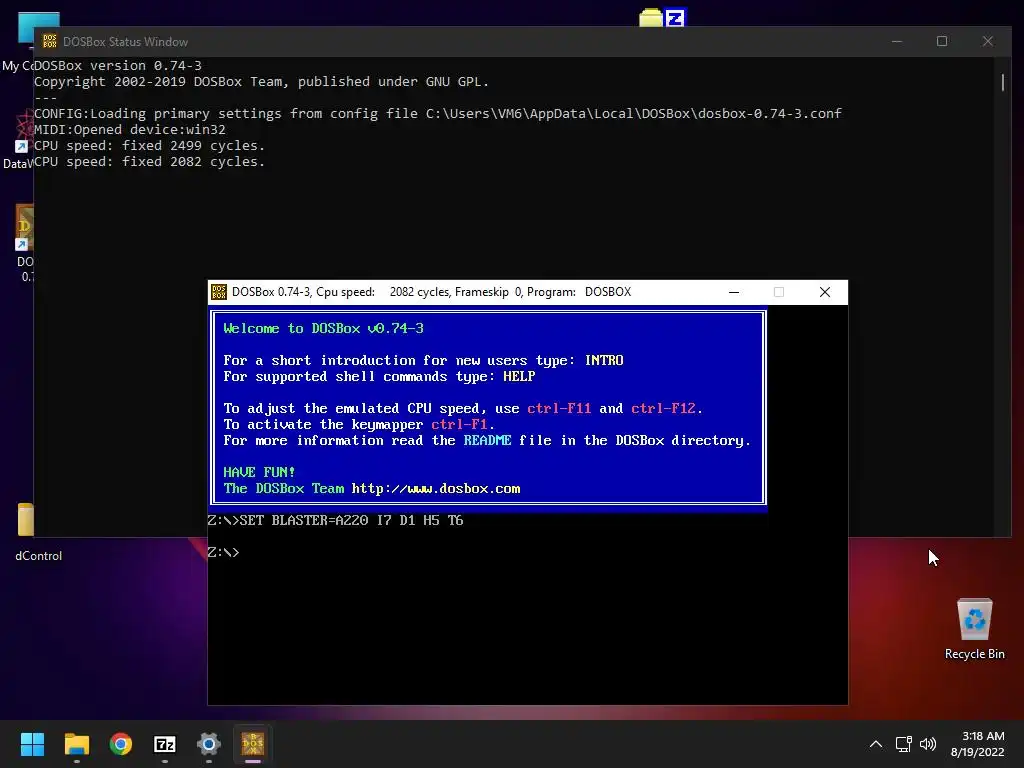Screen dimensions: 1024x768
Task: Click the blue Z icon at top
Action: [x=675, y=18]
